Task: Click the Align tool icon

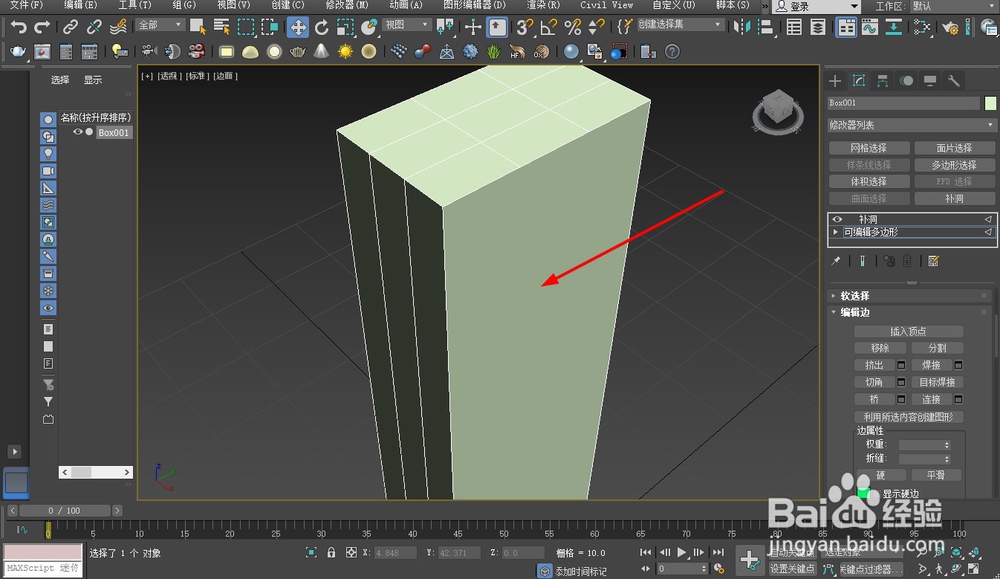Action: click(765, 27)
